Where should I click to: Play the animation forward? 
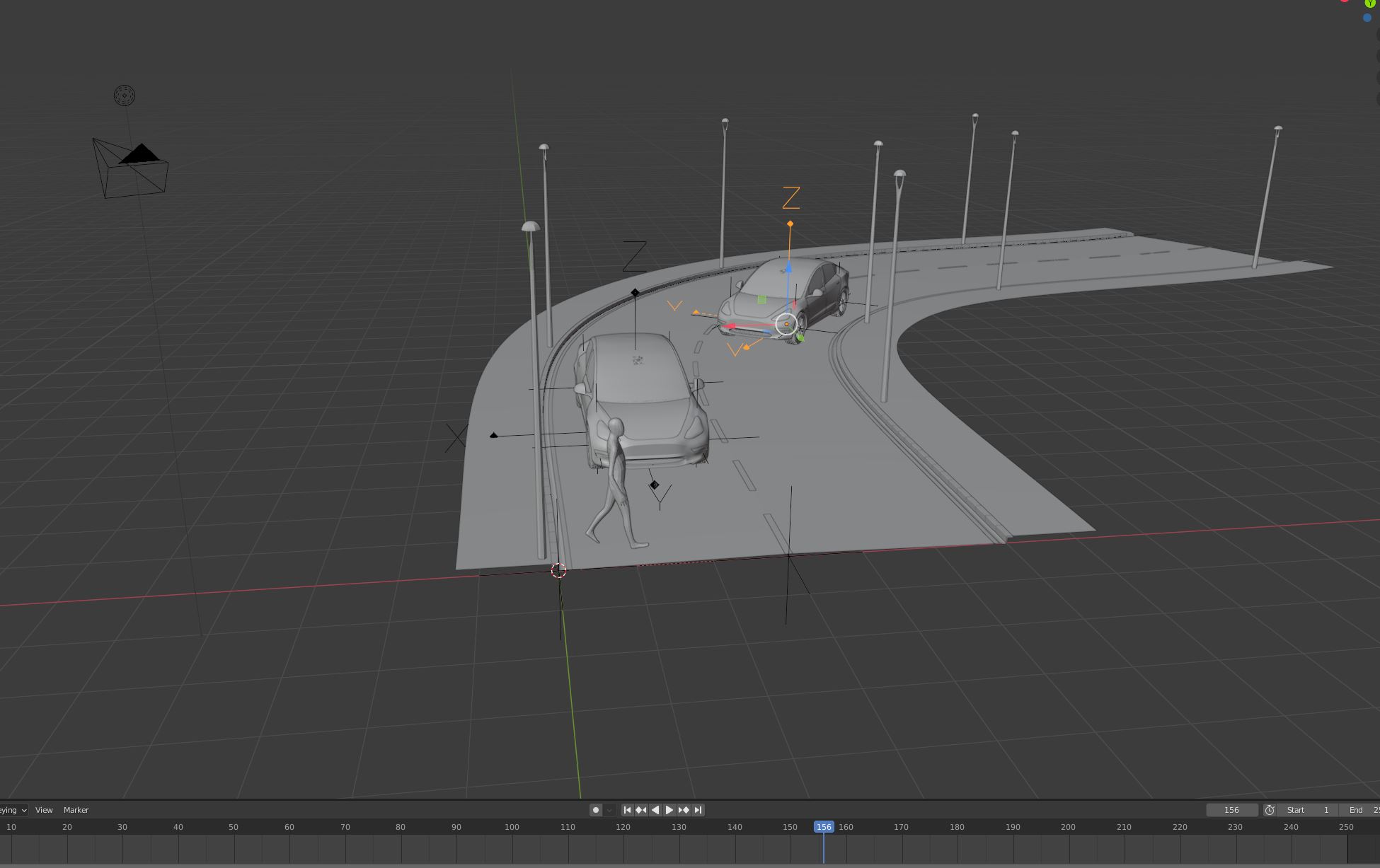click(669, 810)
